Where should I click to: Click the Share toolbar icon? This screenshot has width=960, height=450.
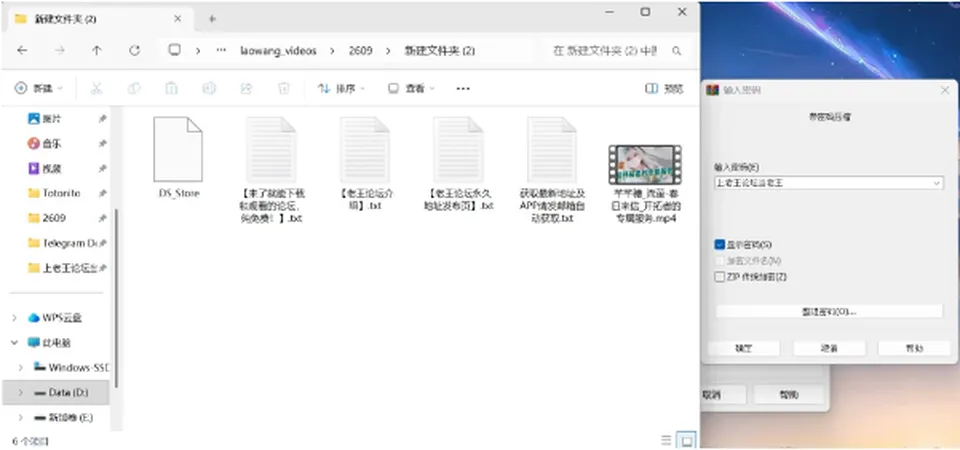click(246, 89)
